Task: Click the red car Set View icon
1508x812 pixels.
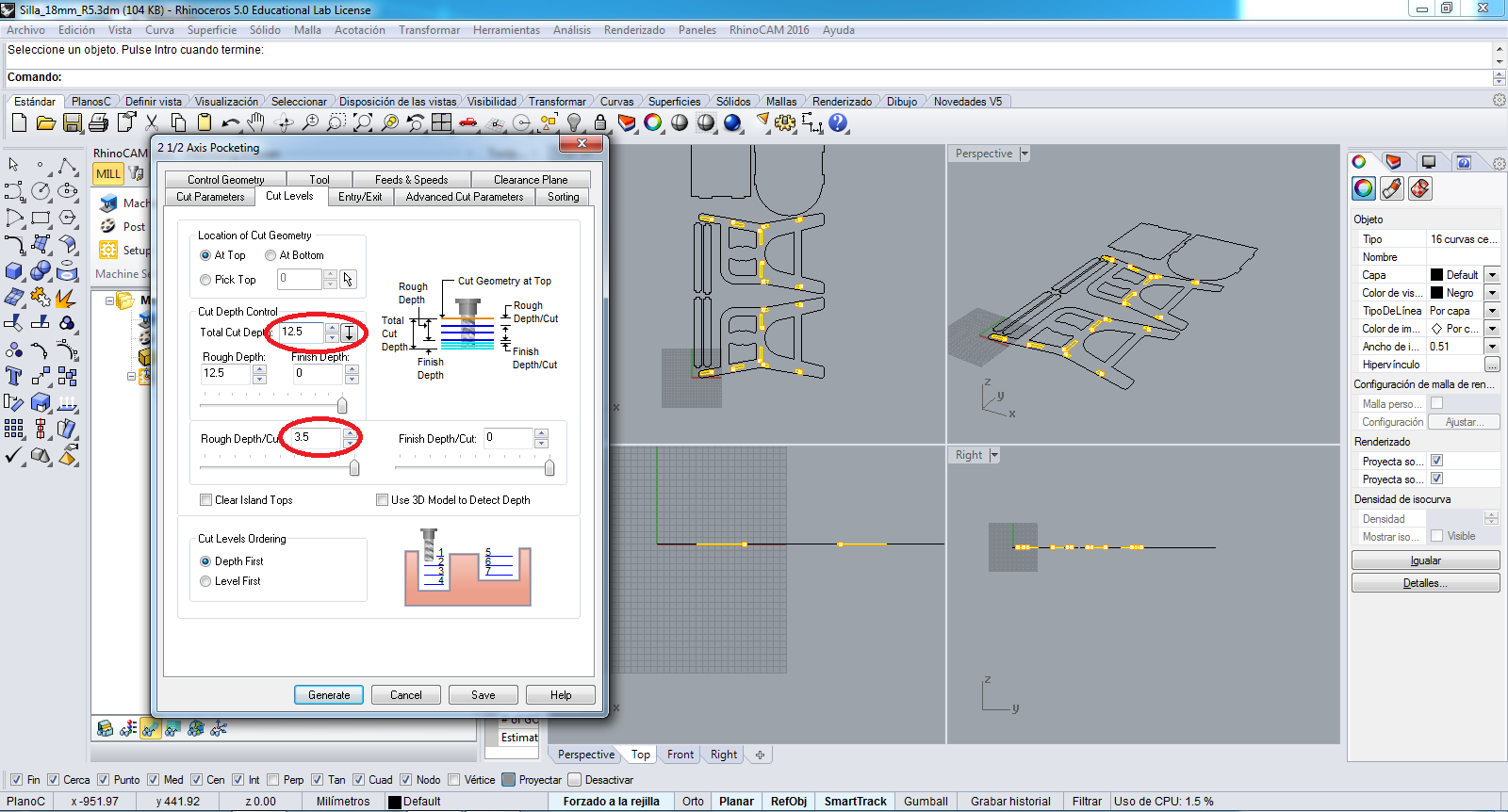Action: 468,122
